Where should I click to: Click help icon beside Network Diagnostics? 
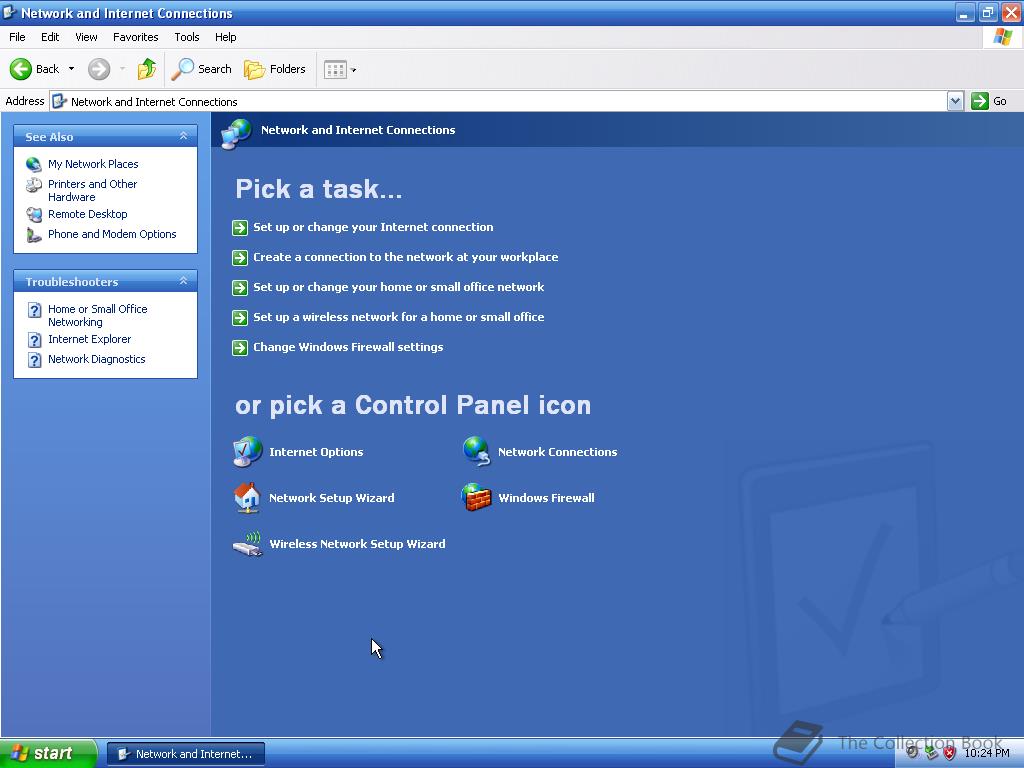35,360
